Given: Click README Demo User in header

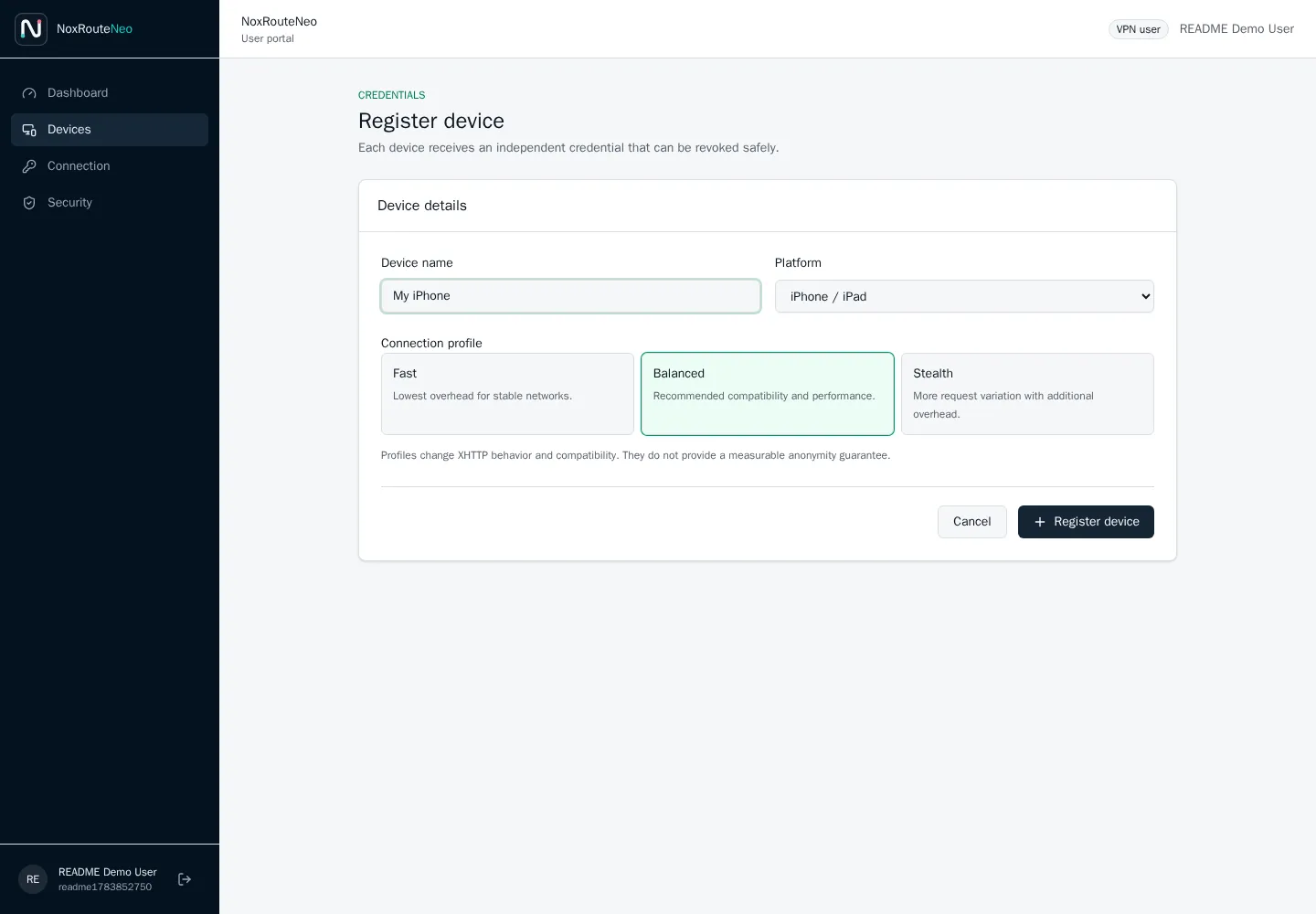Looking at the screenshot, I should 1236,29.
